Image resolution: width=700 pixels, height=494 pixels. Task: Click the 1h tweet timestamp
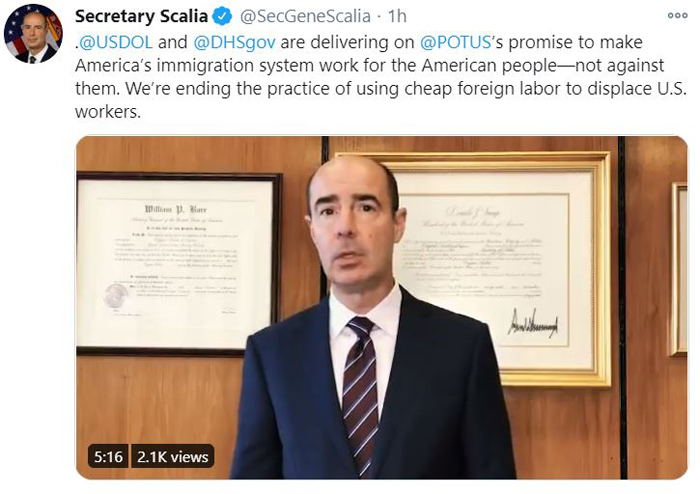(397, 17)
